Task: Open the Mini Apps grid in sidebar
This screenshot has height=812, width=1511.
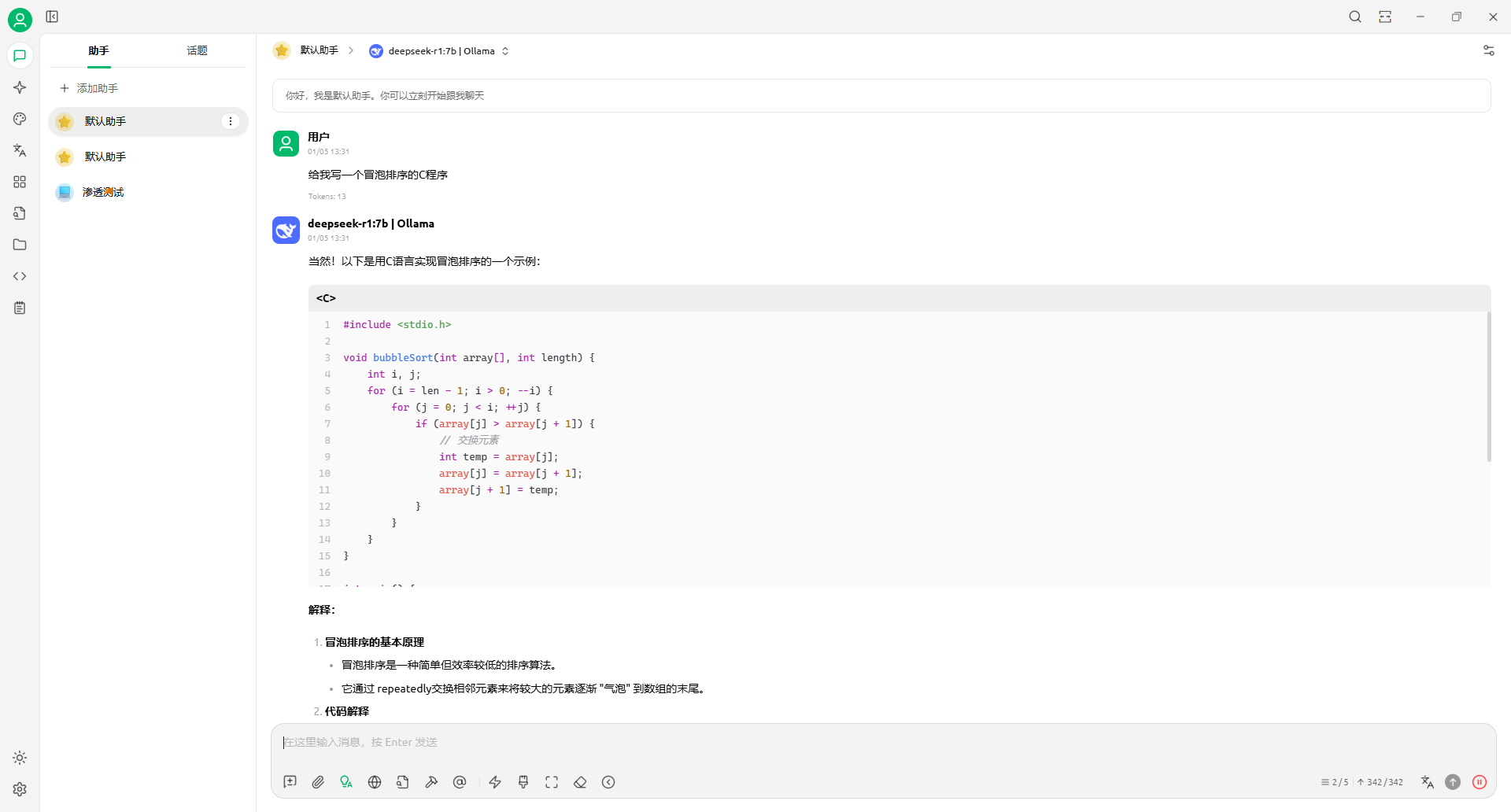Action: tap(20, 182)
